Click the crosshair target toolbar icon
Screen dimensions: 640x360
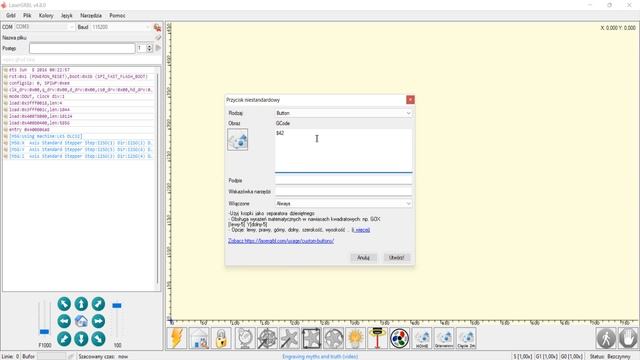tap(267, 338)
